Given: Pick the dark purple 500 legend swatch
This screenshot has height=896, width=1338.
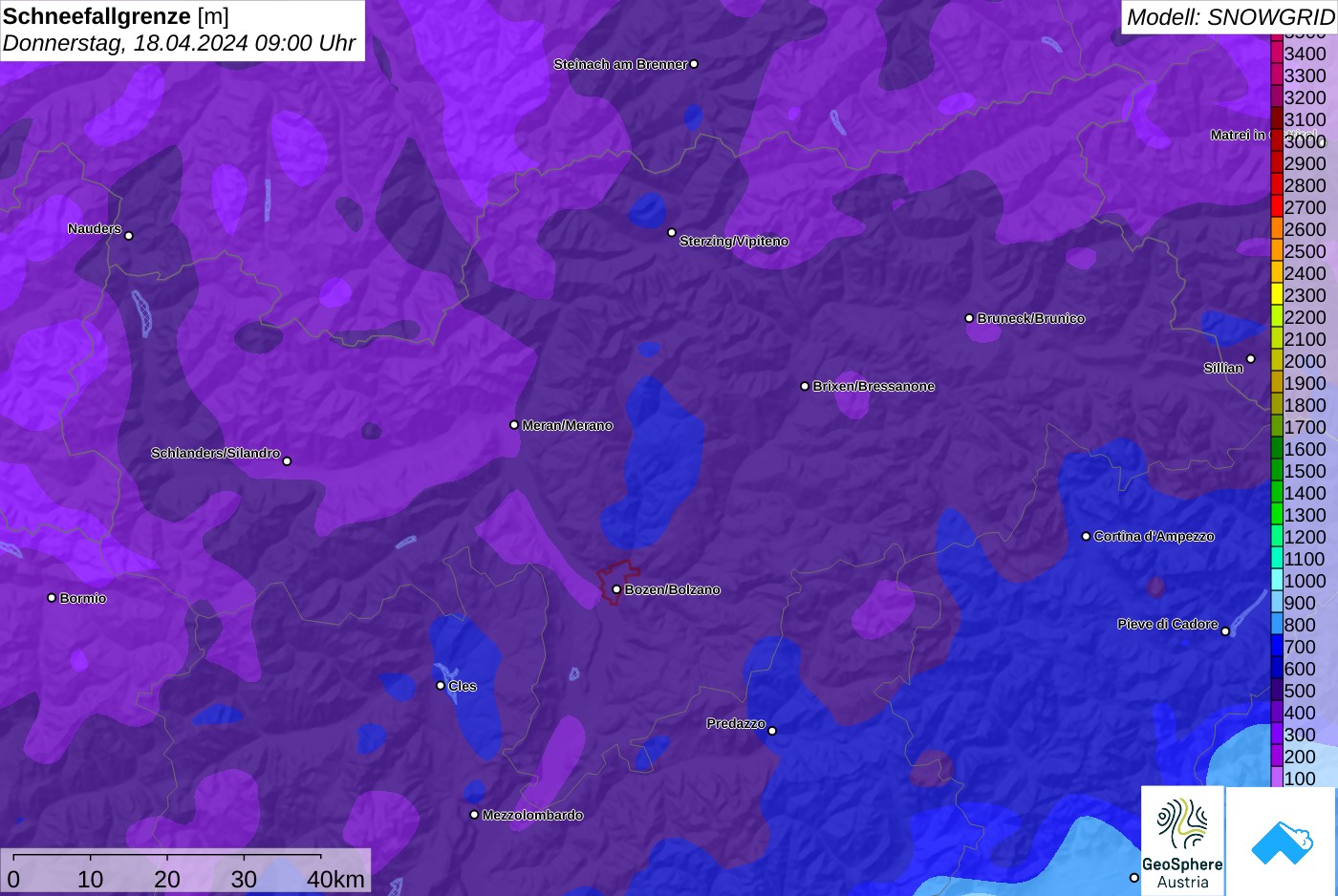Looking at the screenshot, I should (1277, 690).
